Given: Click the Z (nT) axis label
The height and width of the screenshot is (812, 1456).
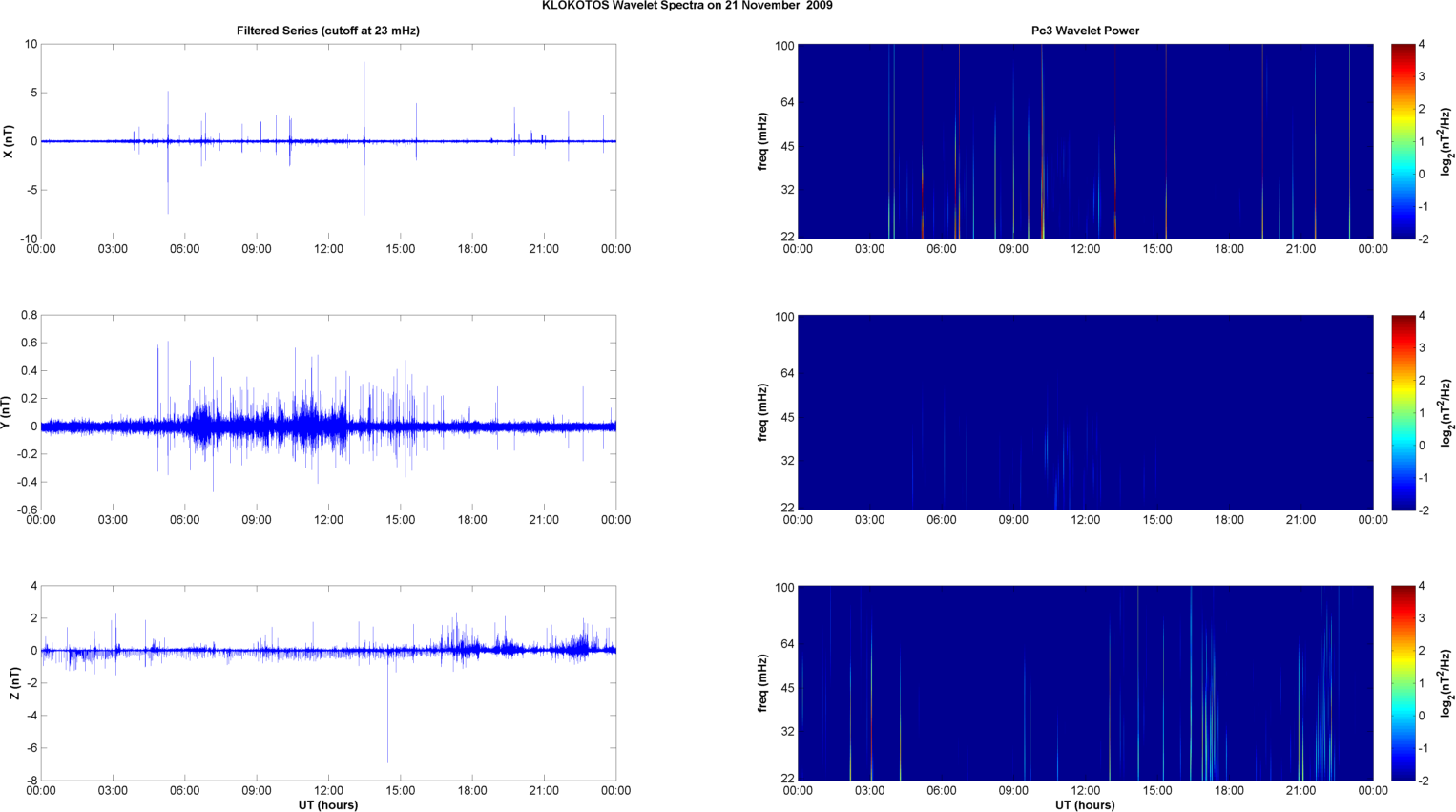Looking at the screenshot, I should click(x=13, y=683).
